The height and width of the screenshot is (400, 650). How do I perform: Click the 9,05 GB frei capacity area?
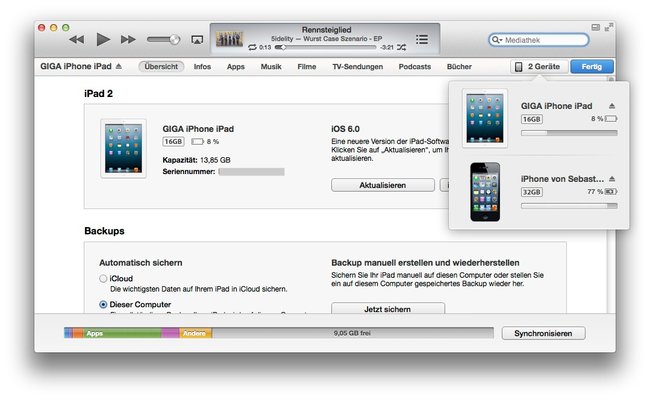tap(352, 333)
